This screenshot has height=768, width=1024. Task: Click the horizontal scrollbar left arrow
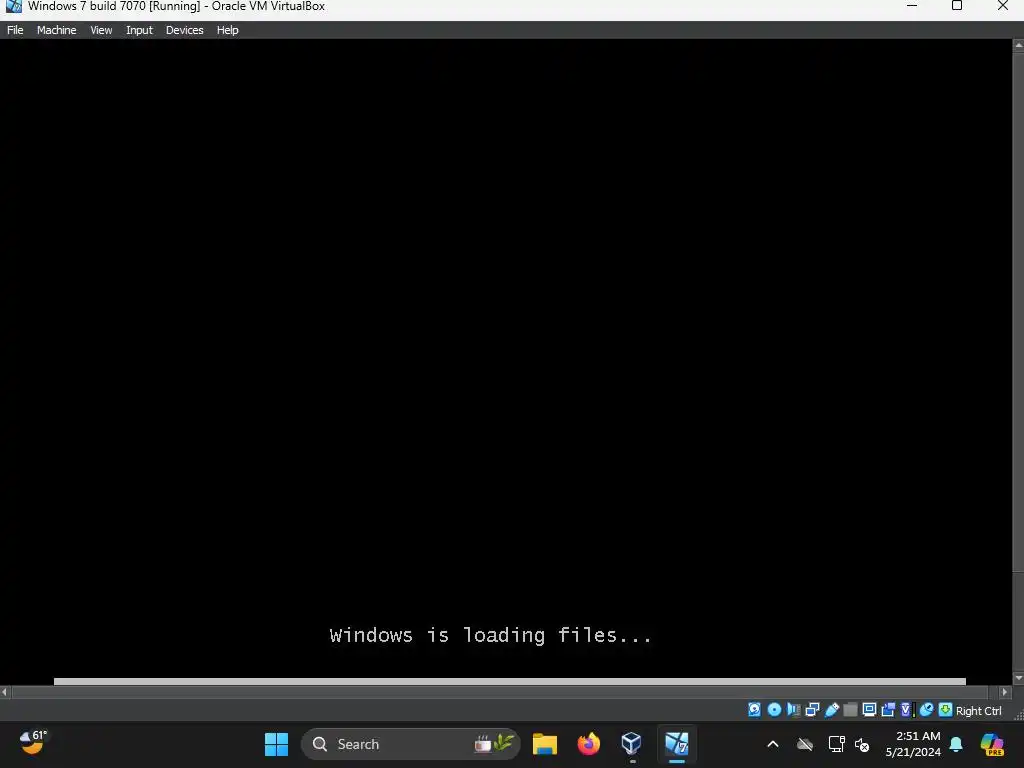click(x=5, y=692)
